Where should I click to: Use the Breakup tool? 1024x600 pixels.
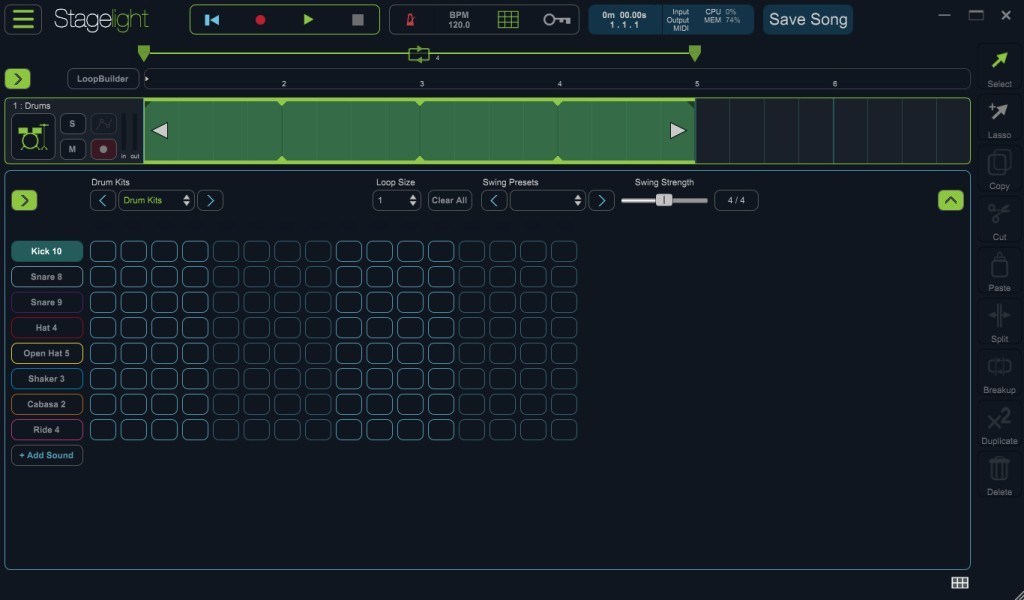[x=999, y=367]
